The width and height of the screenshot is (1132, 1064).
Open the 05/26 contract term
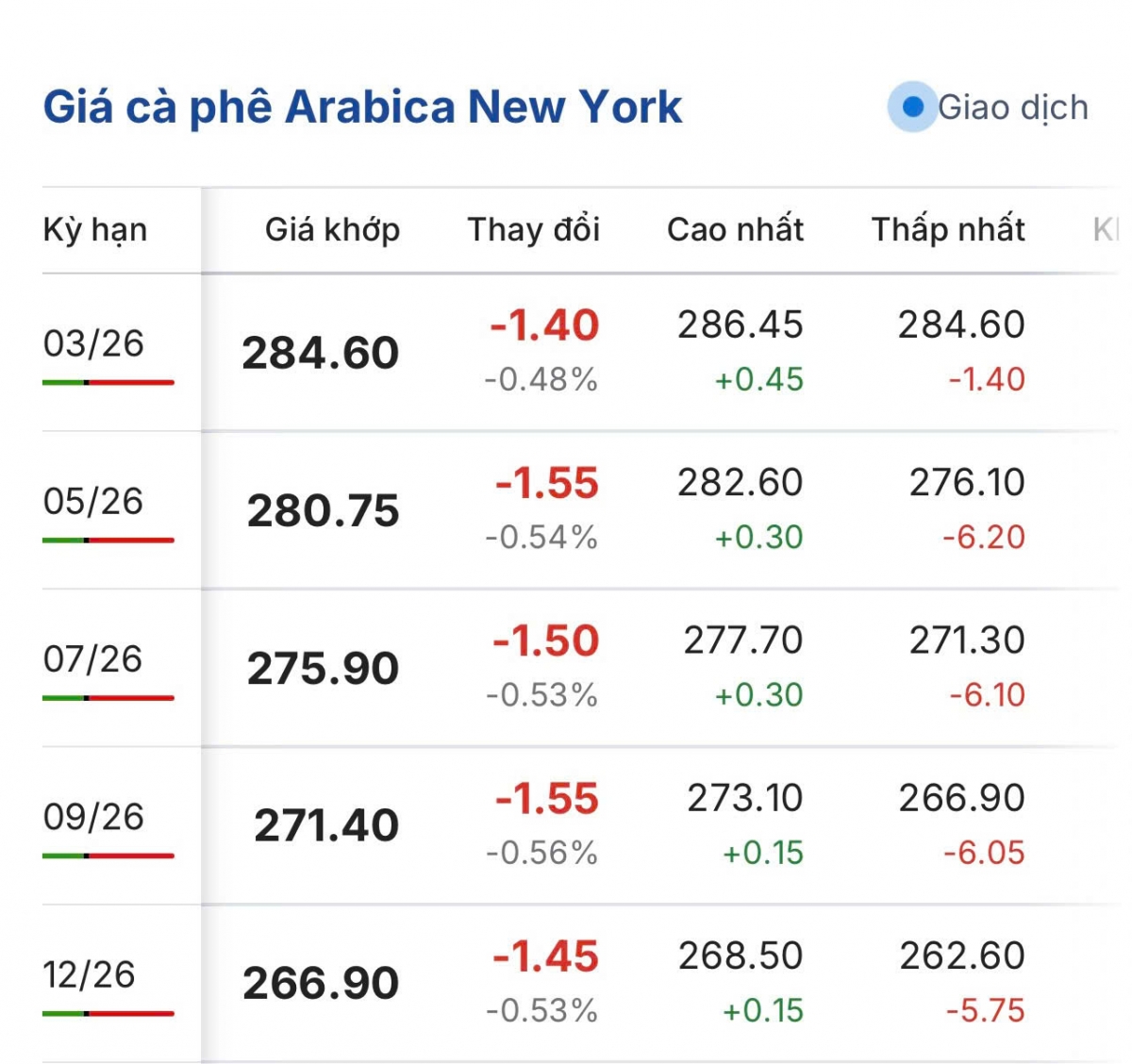click(93, 501)
